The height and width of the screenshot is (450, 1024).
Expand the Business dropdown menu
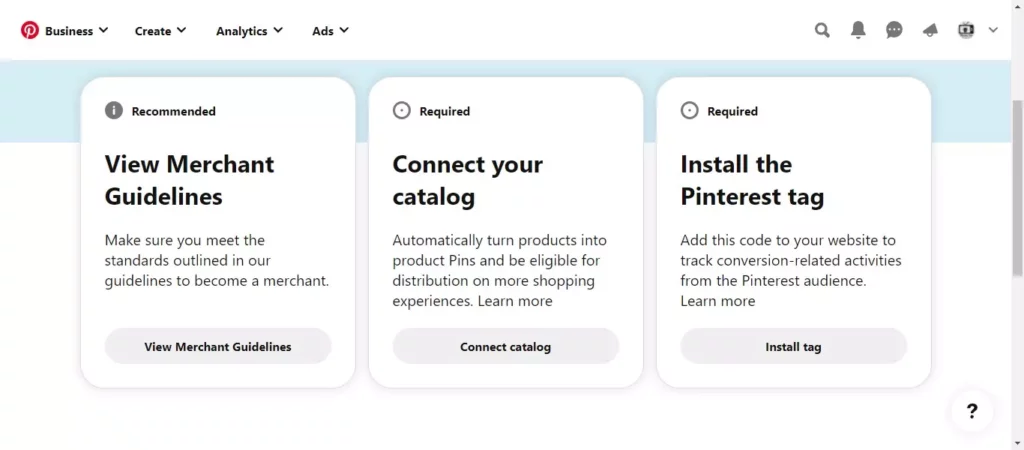77,31
